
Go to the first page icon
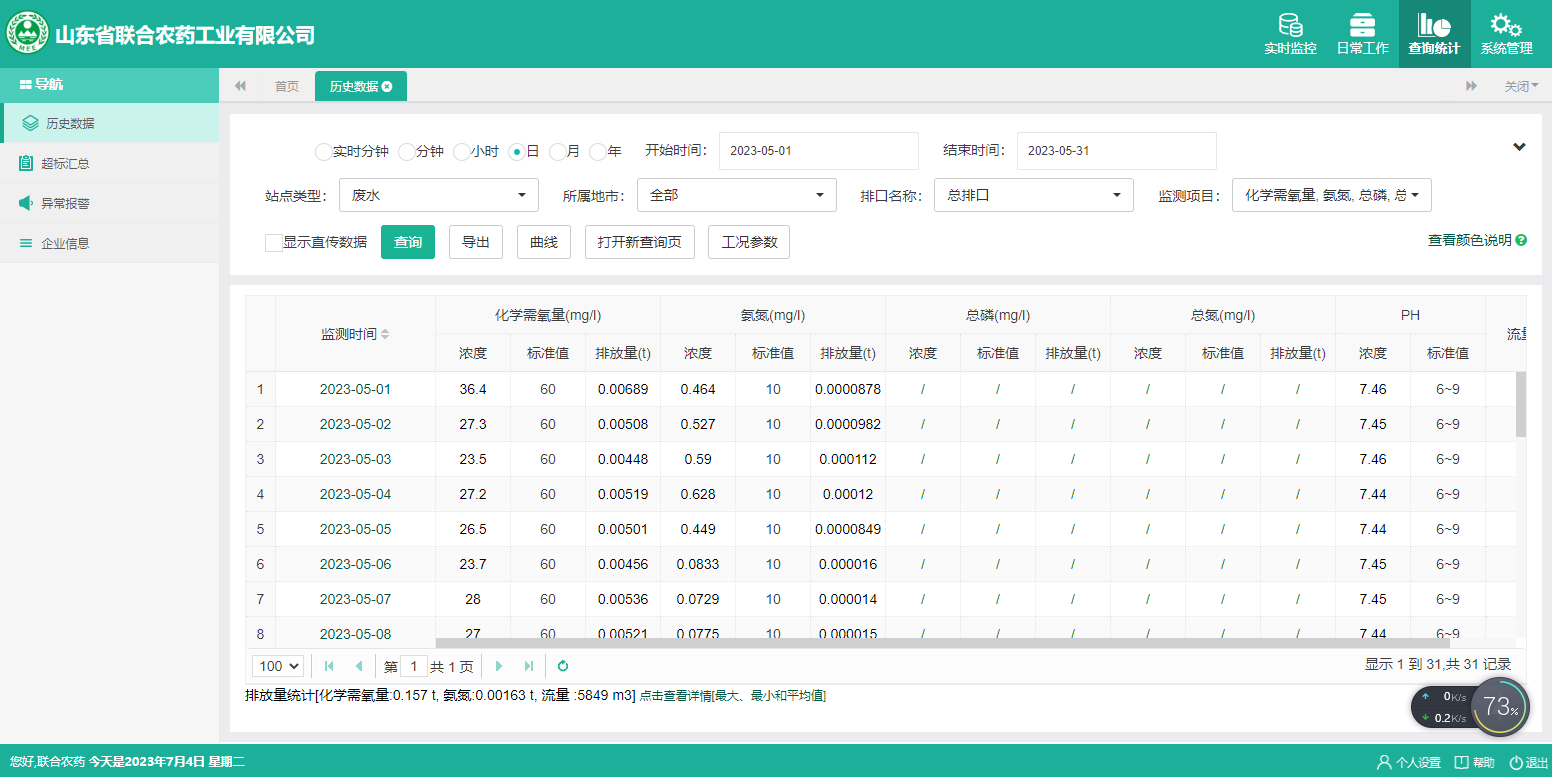click(329, 666)
